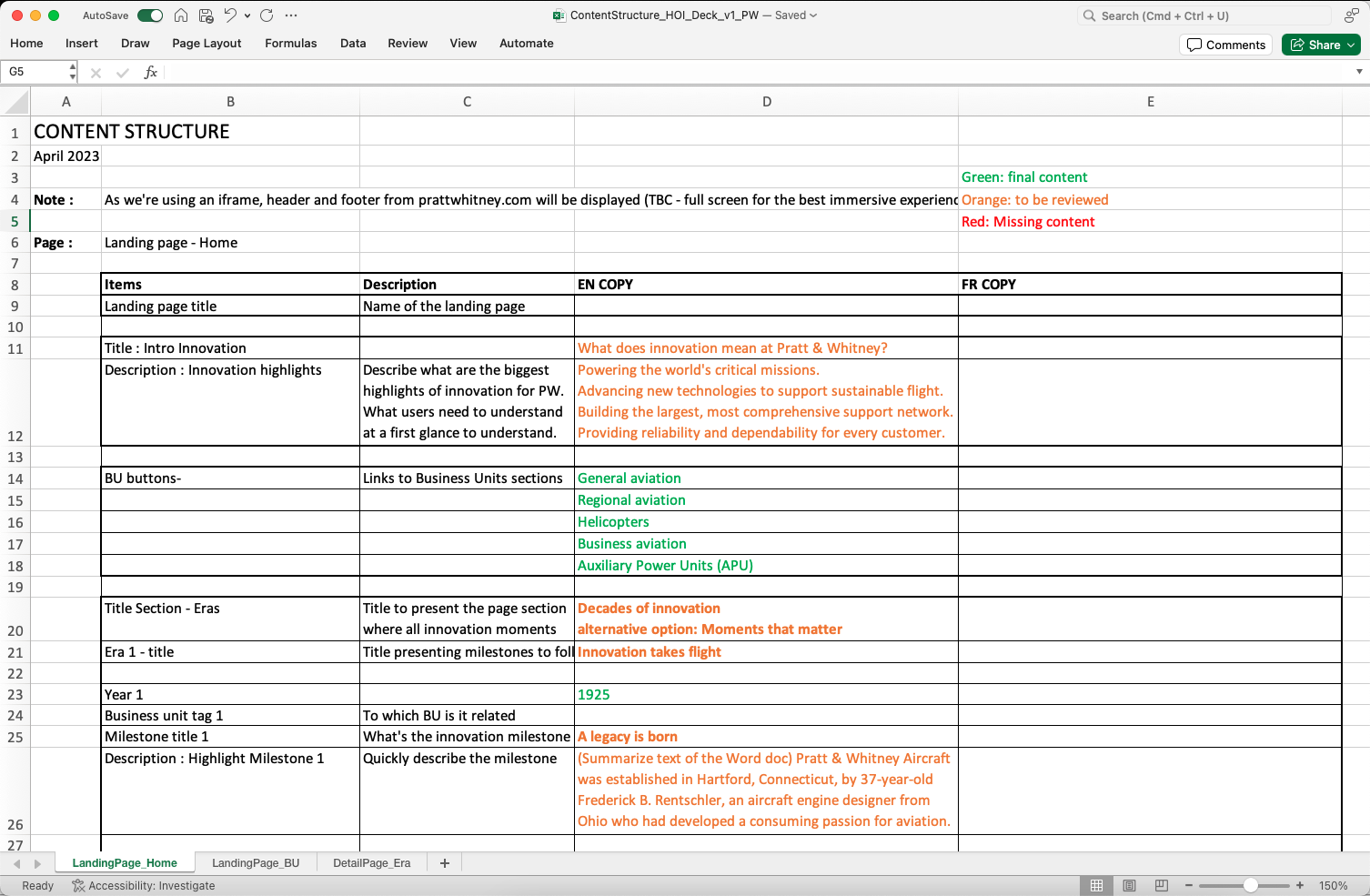Click the Home icon in the title bar
This screenshot has width=1370, height=896.
coord(181,15)
